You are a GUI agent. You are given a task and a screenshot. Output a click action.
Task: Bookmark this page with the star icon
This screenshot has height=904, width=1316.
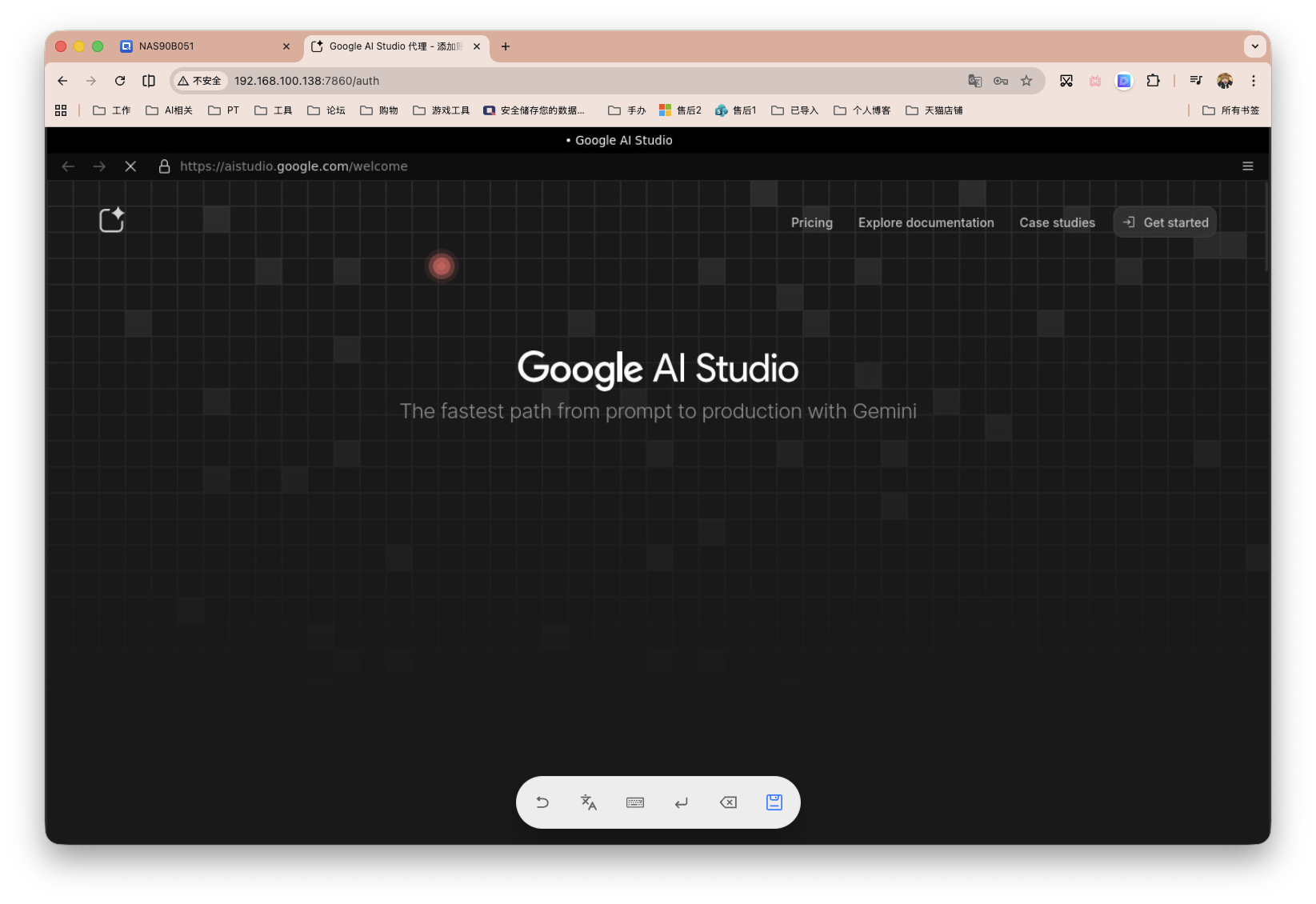click(1026, 81)
